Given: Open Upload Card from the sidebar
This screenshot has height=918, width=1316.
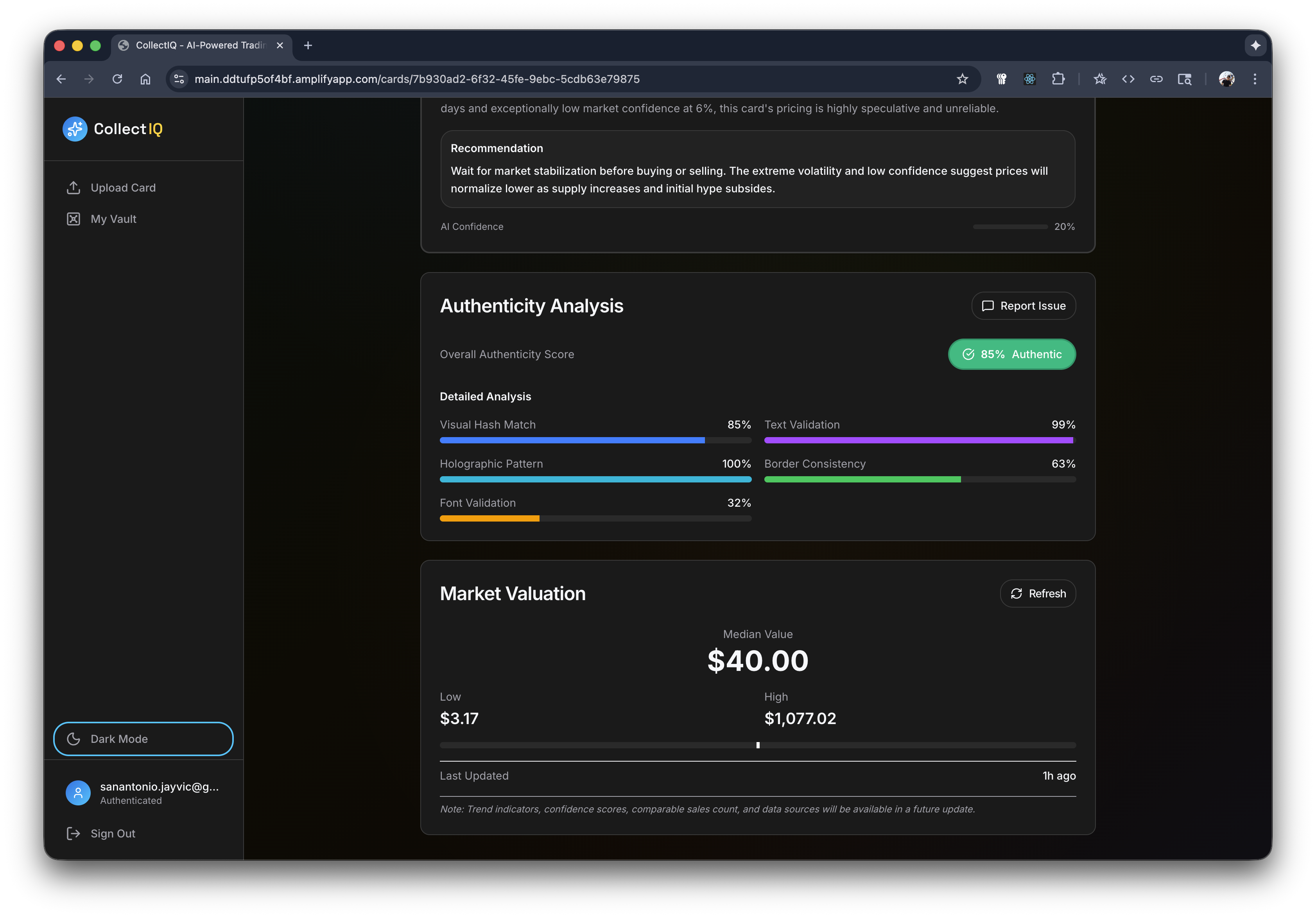Looking at the screenshot, I should (123, 188).
